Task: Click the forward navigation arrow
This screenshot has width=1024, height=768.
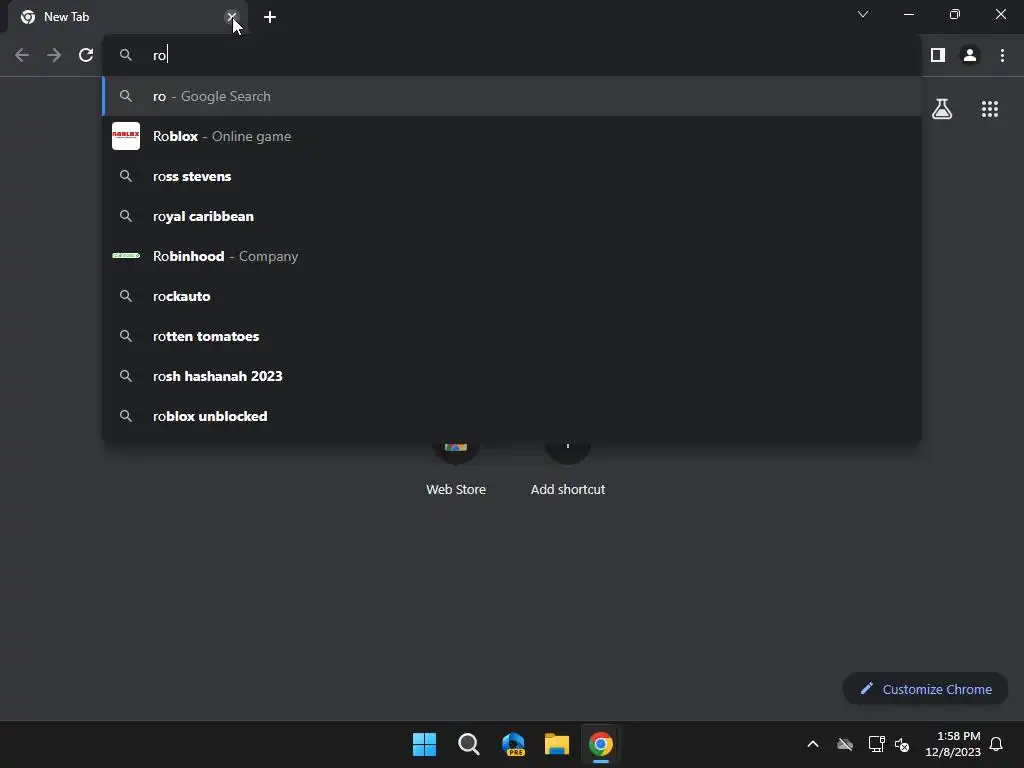Action: tap(54, 56)
